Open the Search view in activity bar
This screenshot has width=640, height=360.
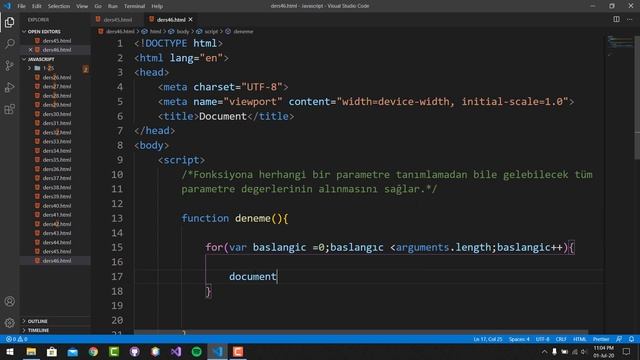(x=9, y=44)
